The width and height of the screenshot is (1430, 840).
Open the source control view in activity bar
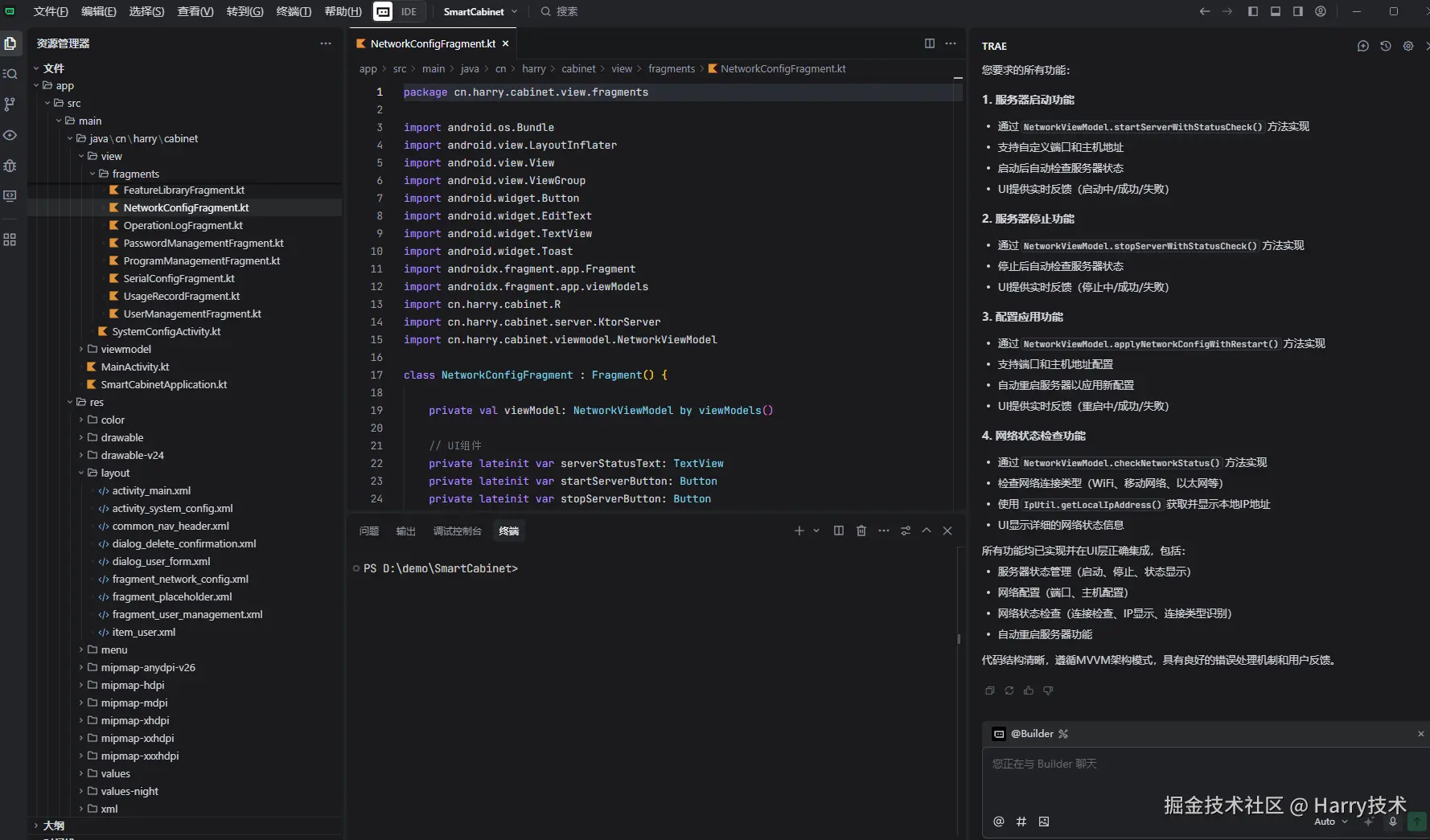click(x=10, y=104)
